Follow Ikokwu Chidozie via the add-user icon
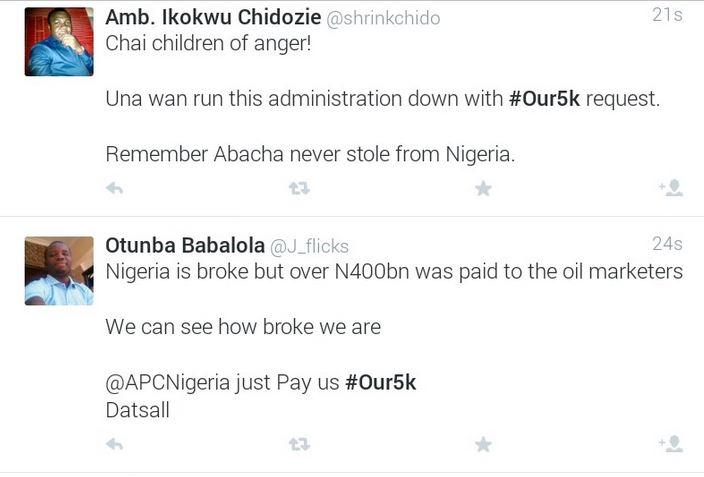 click(x=670, y=188)
